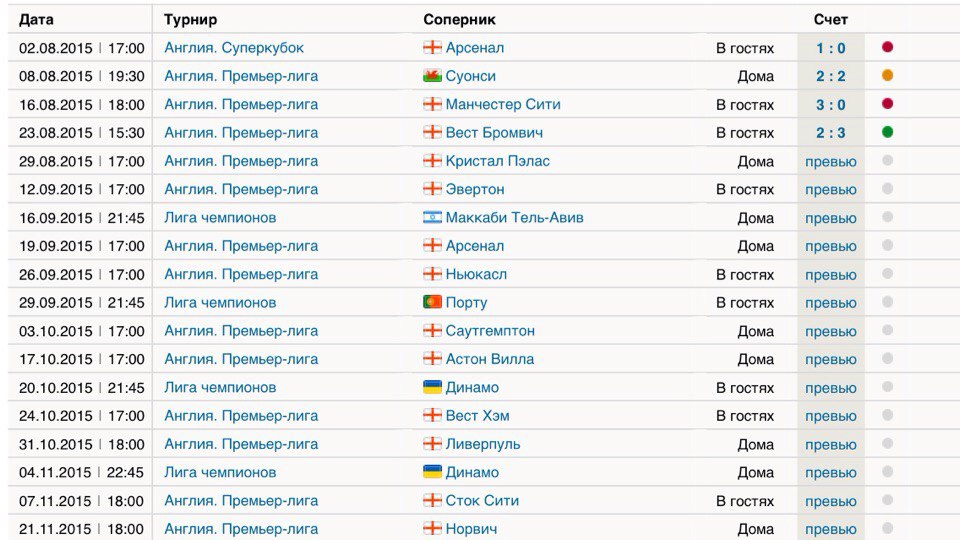
Task: Click the grey status dot in the Норвич row
Action: click(887, 529)
